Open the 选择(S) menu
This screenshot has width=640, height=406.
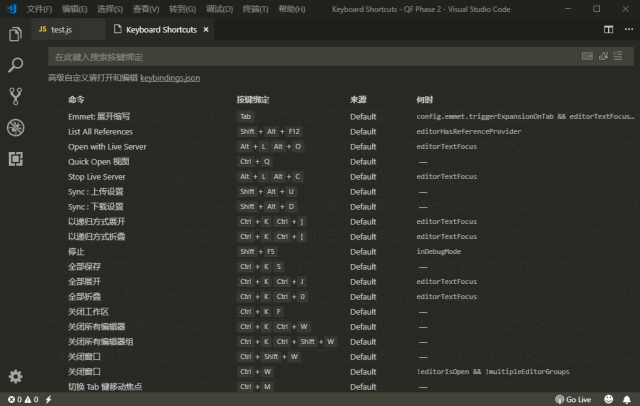110,9
